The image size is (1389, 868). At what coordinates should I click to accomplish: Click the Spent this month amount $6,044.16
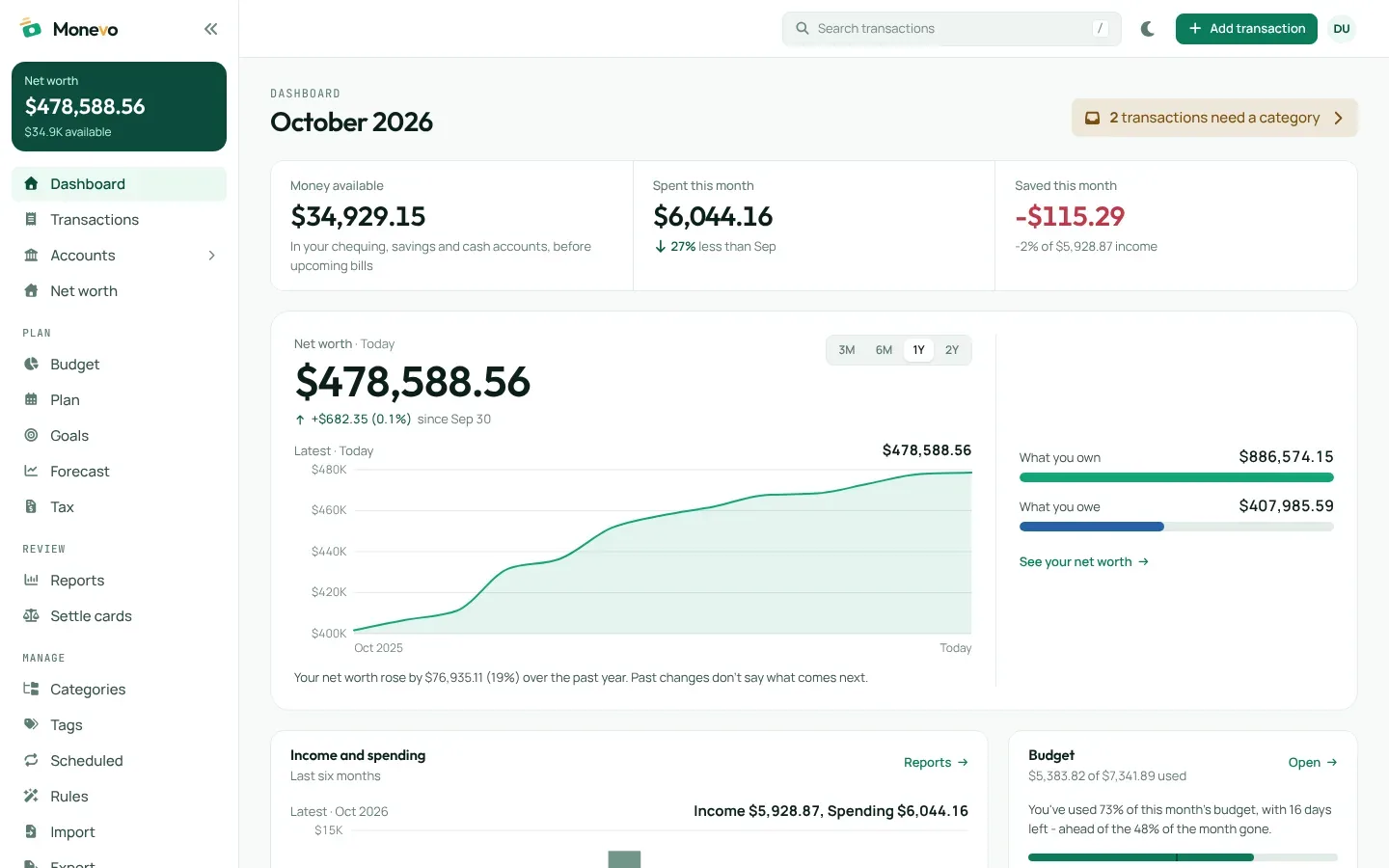coord(713,216)
